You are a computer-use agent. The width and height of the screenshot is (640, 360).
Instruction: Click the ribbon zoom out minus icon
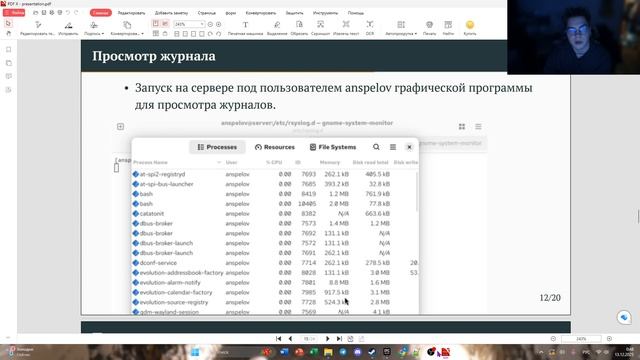(x=210, y=24)
